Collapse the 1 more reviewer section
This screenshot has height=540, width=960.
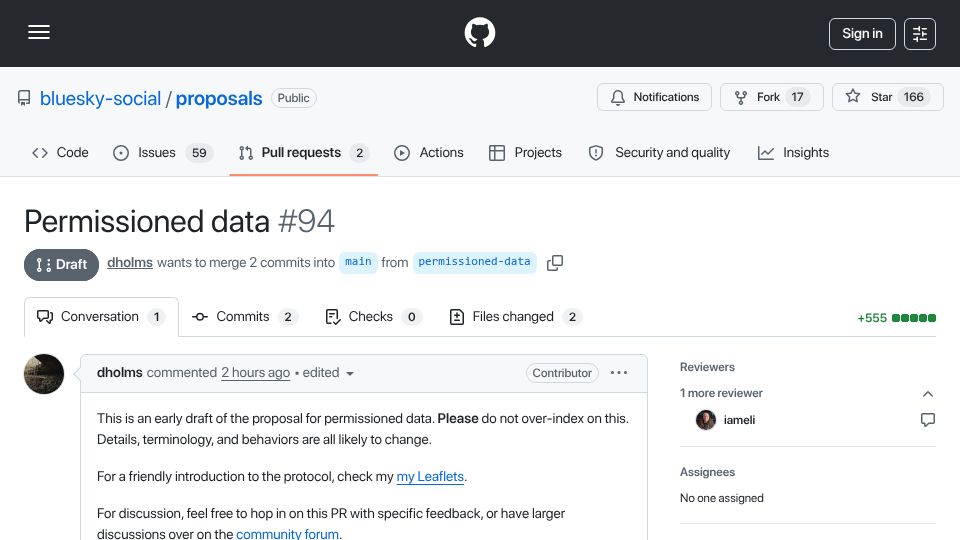928,394
